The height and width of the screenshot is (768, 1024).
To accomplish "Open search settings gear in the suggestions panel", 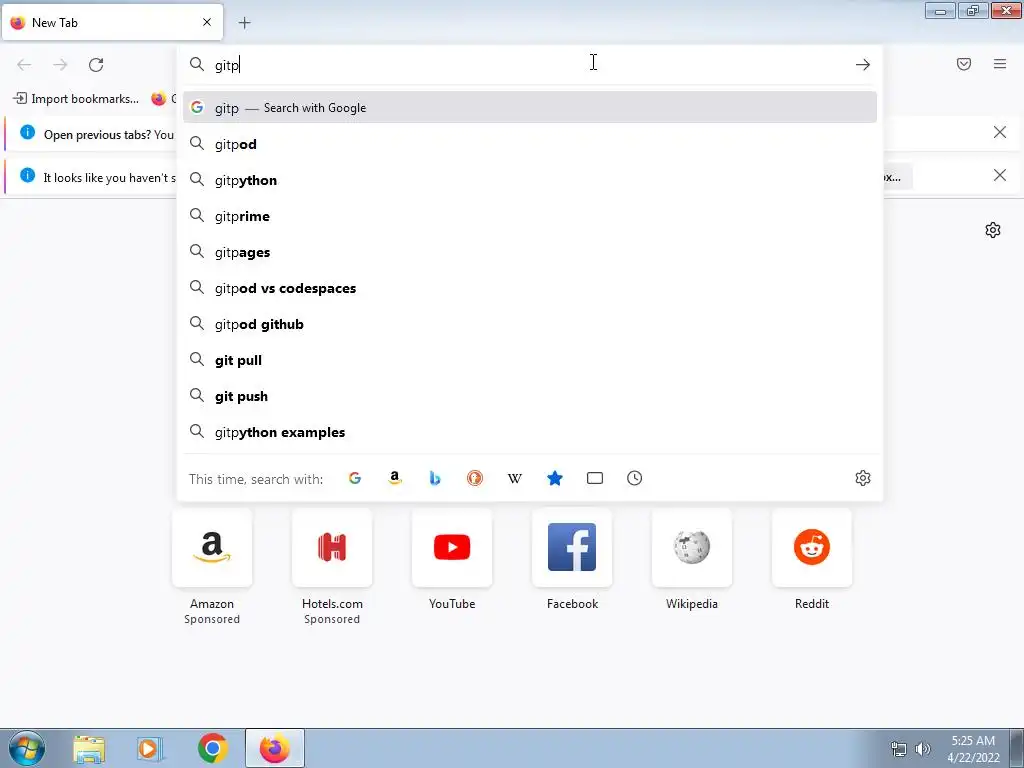I will [863, 478].
